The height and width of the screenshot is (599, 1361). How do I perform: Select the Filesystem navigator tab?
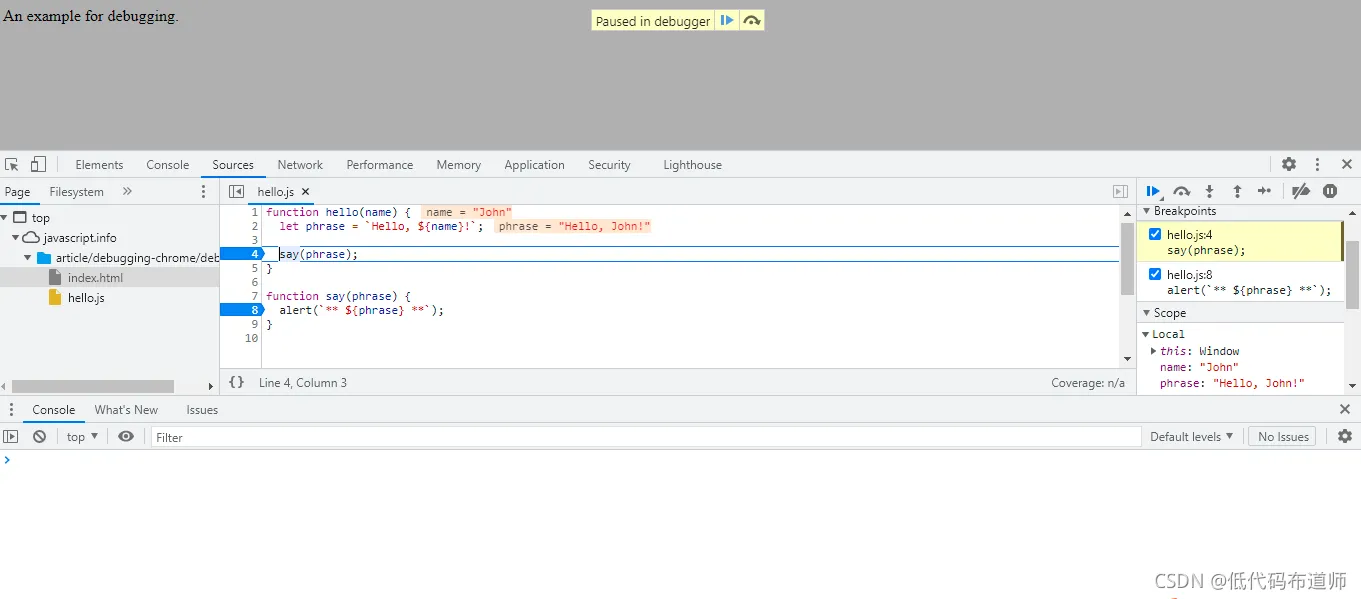tap(76, 192)
